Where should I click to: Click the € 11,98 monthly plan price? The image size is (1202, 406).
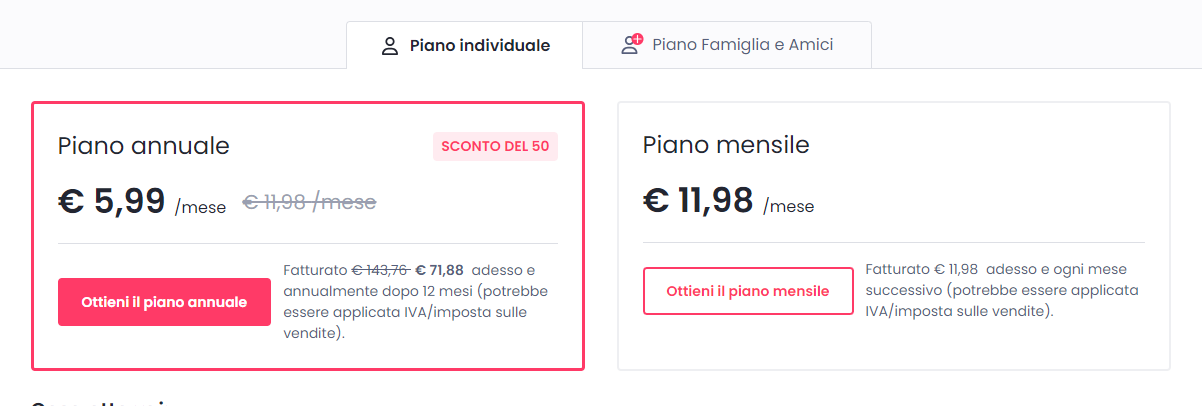click(698, 200)
